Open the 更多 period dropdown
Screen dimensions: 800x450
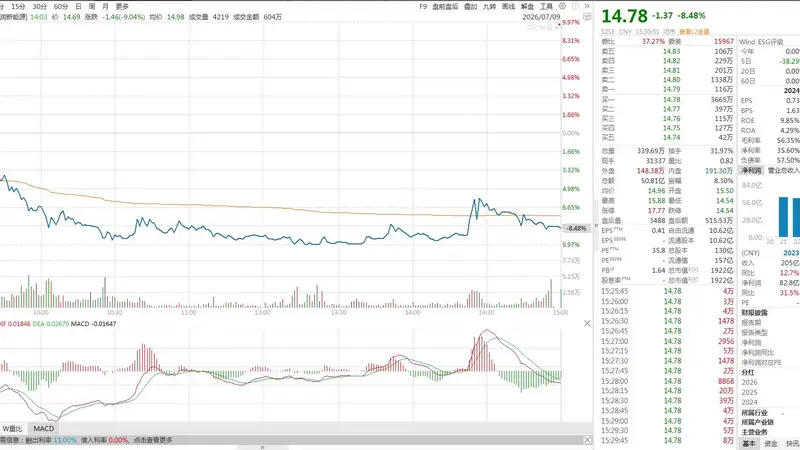pos(122,7)
